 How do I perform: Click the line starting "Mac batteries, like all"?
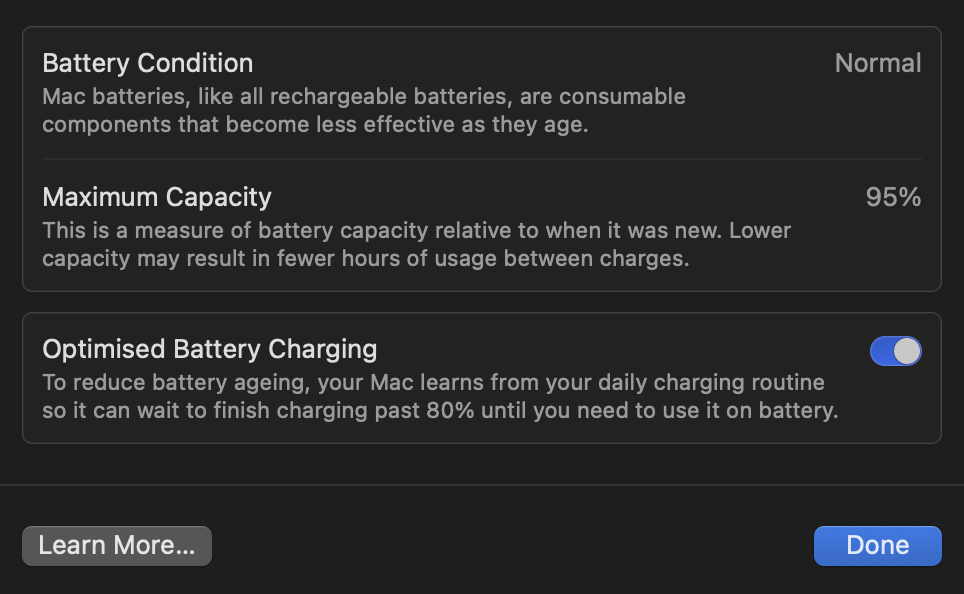tap(364, 97)
